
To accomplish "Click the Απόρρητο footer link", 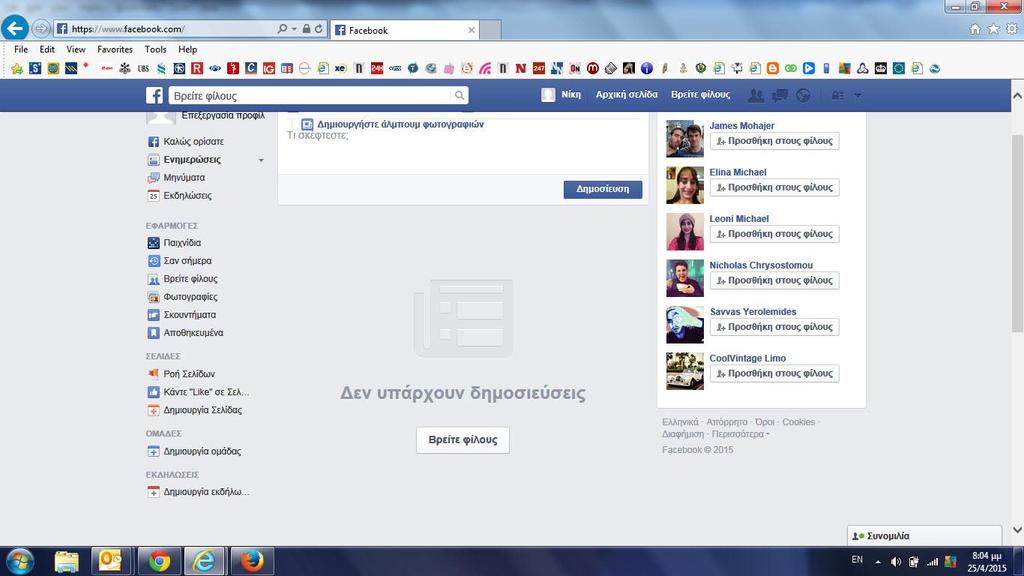I will 727,423.
